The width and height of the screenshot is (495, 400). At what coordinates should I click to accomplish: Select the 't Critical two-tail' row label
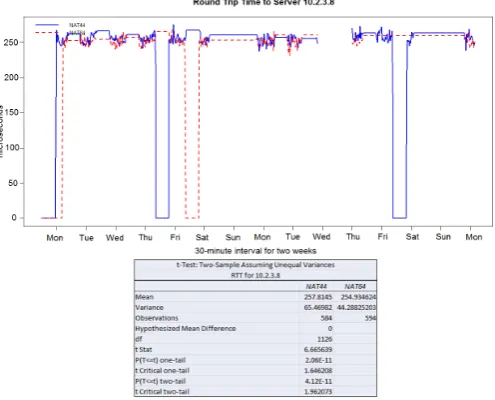coord(162,391)
